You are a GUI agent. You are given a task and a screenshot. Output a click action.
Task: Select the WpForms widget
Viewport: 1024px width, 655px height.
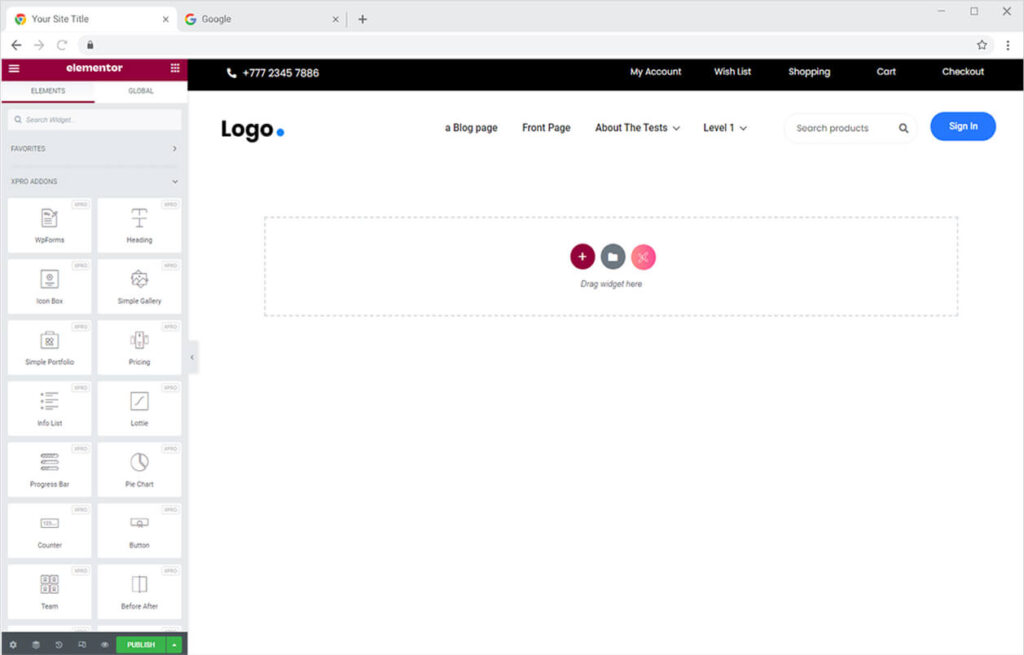click(49, 225)
